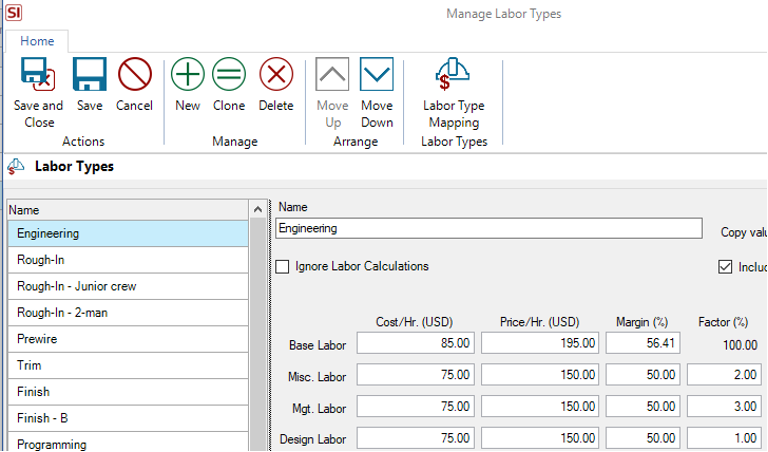Select the Trim labor type
This screenshot has width=768, height=452.
coord(128,366)
